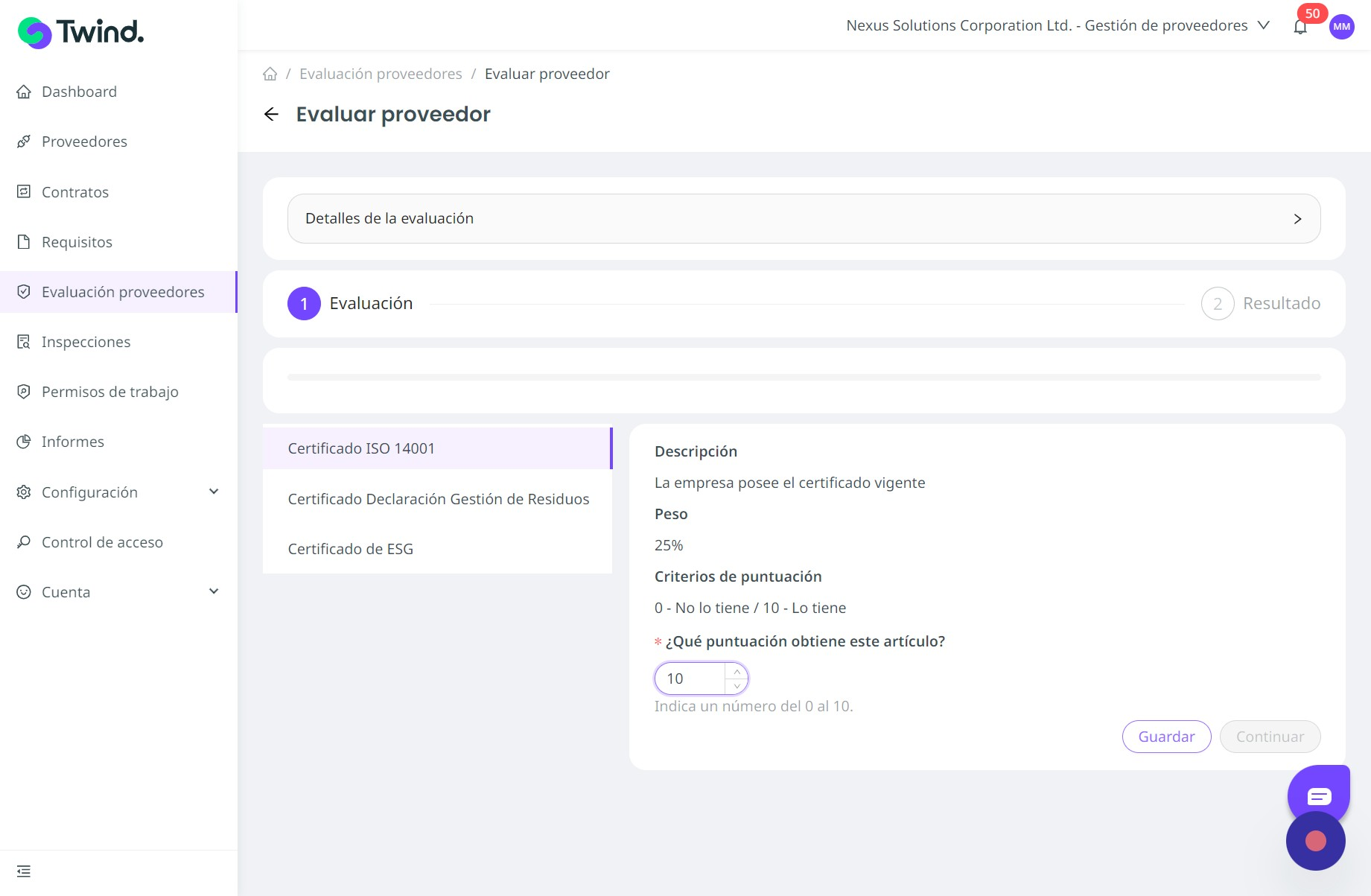Collapse the sidebar with the menu-fold icon
Viewport: 1371px width, 896px height.
click(x=24, y=871)
